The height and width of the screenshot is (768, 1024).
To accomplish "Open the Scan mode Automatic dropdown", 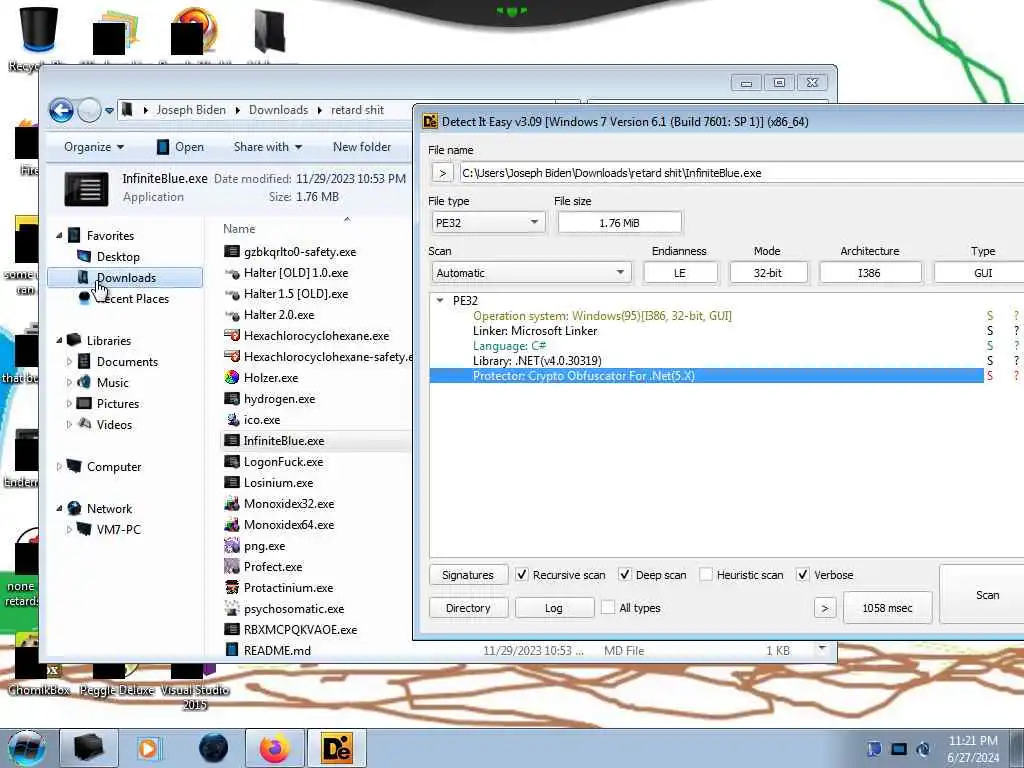I will (x=531, y=273).
